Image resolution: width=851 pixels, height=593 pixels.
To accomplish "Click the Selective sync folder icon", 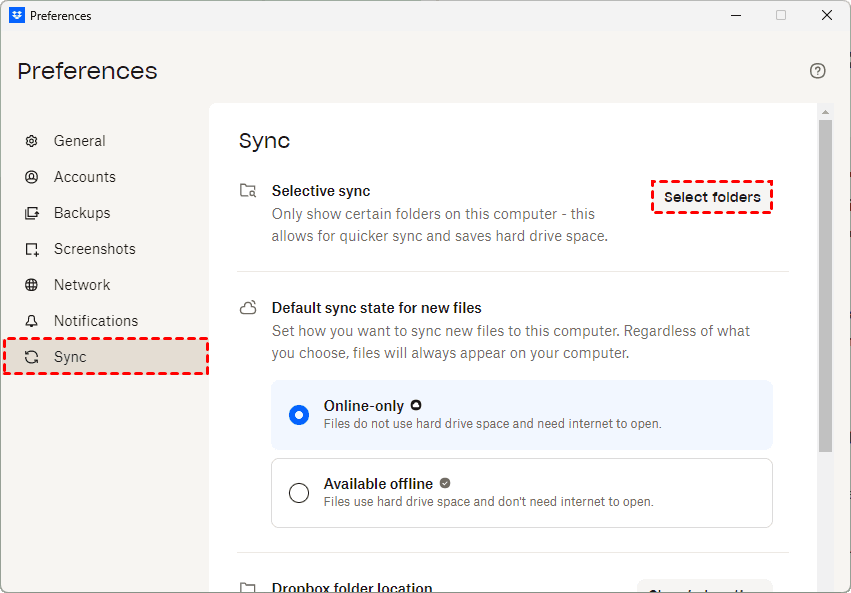I will click(248, 191).
